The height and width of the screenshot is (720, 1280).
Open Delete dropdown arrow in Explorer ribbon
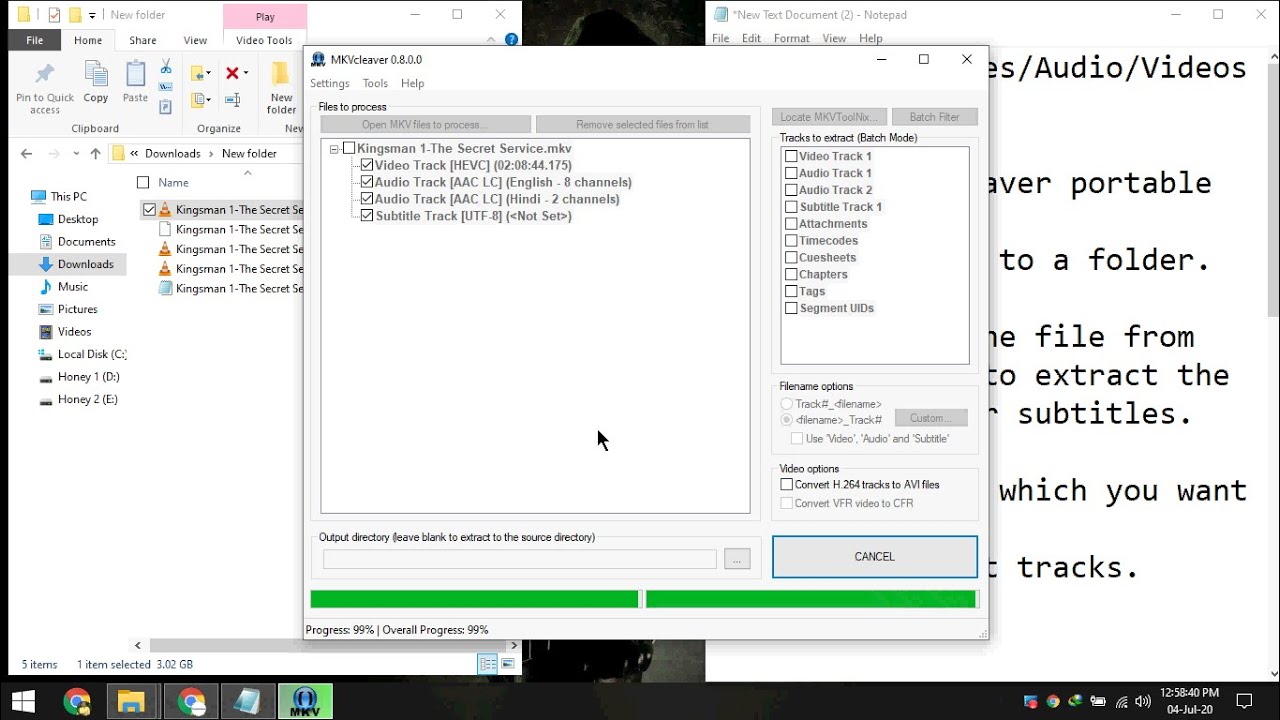[x=245, y=73]
